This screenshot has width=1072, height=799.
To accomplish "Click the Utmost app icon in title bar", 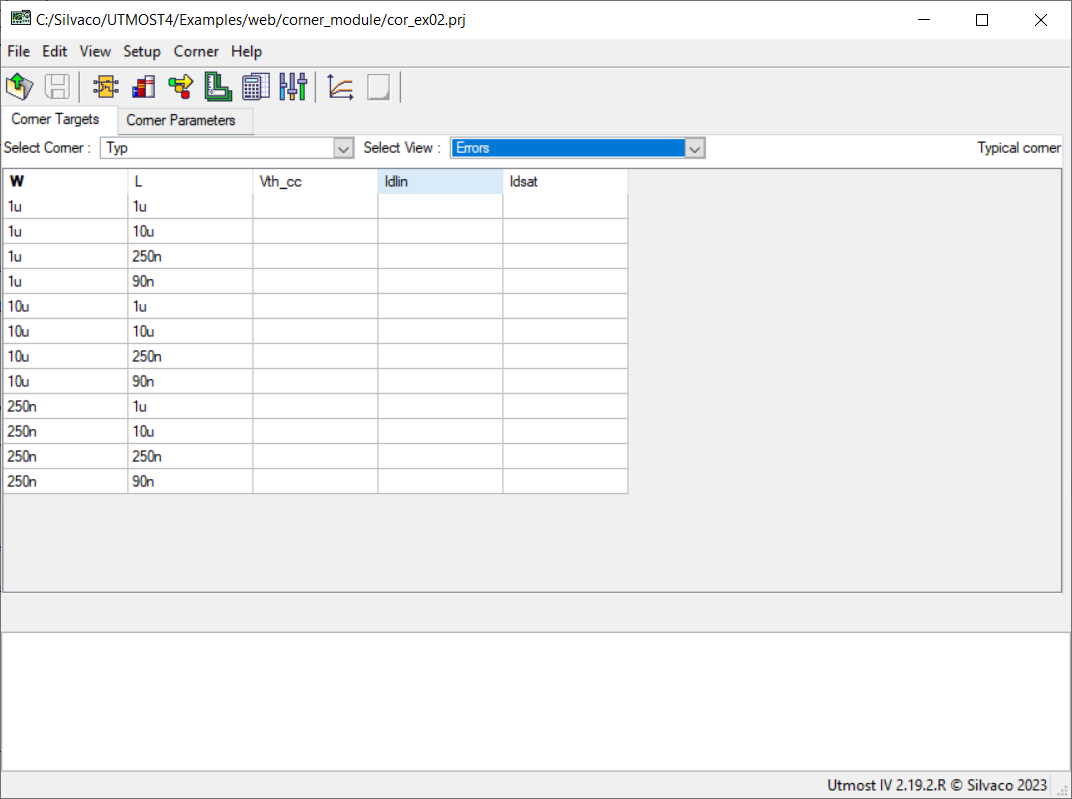I will pyautogui.click(x=21, y=18).
